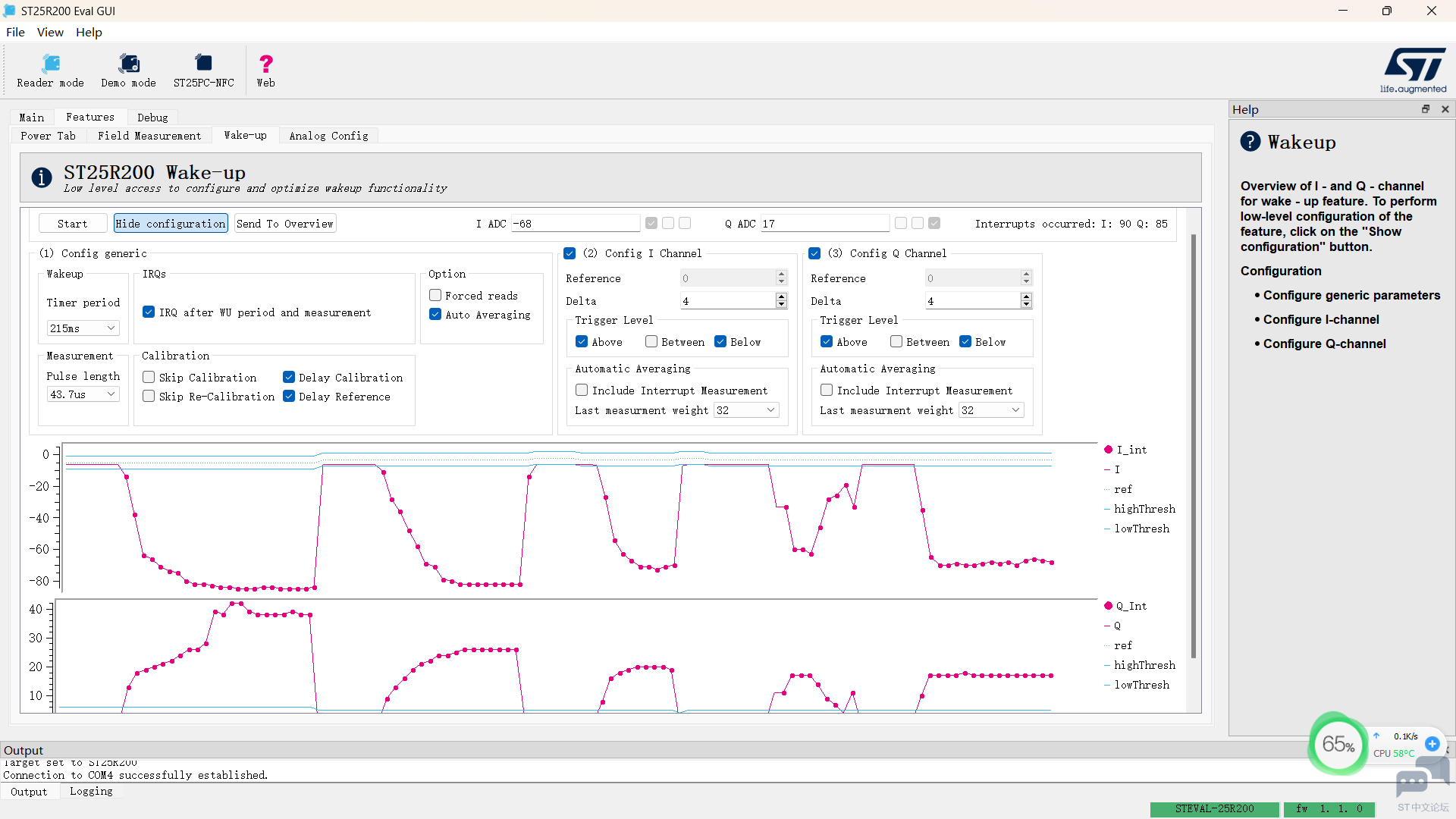Open the Help menu
Viewport: 1456px width, 819px height.
89,32
